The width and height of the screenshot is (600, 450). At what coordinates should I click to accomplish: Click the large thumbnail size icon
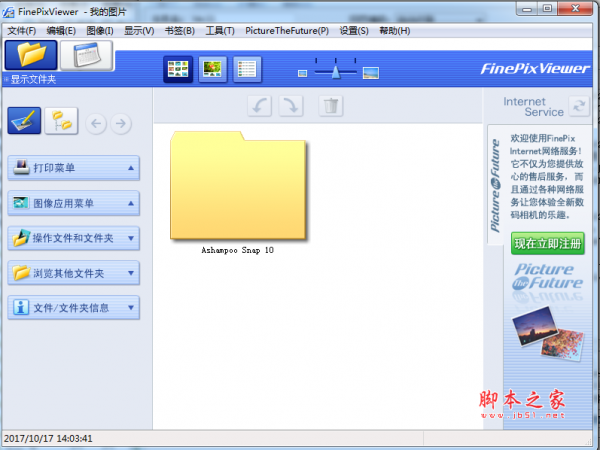(x=371, y=73)
